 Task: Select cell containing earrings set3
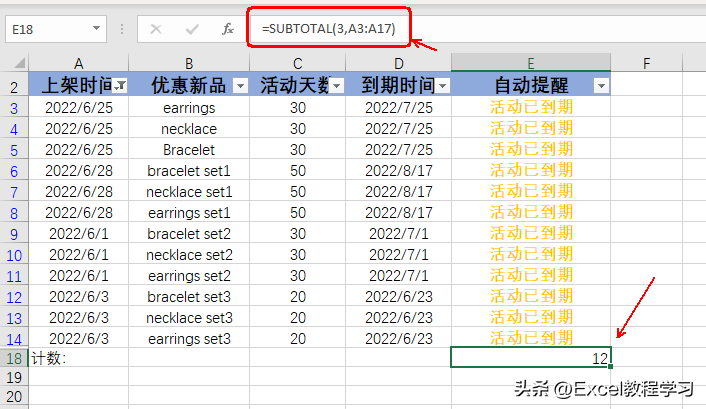click(189, 338)
